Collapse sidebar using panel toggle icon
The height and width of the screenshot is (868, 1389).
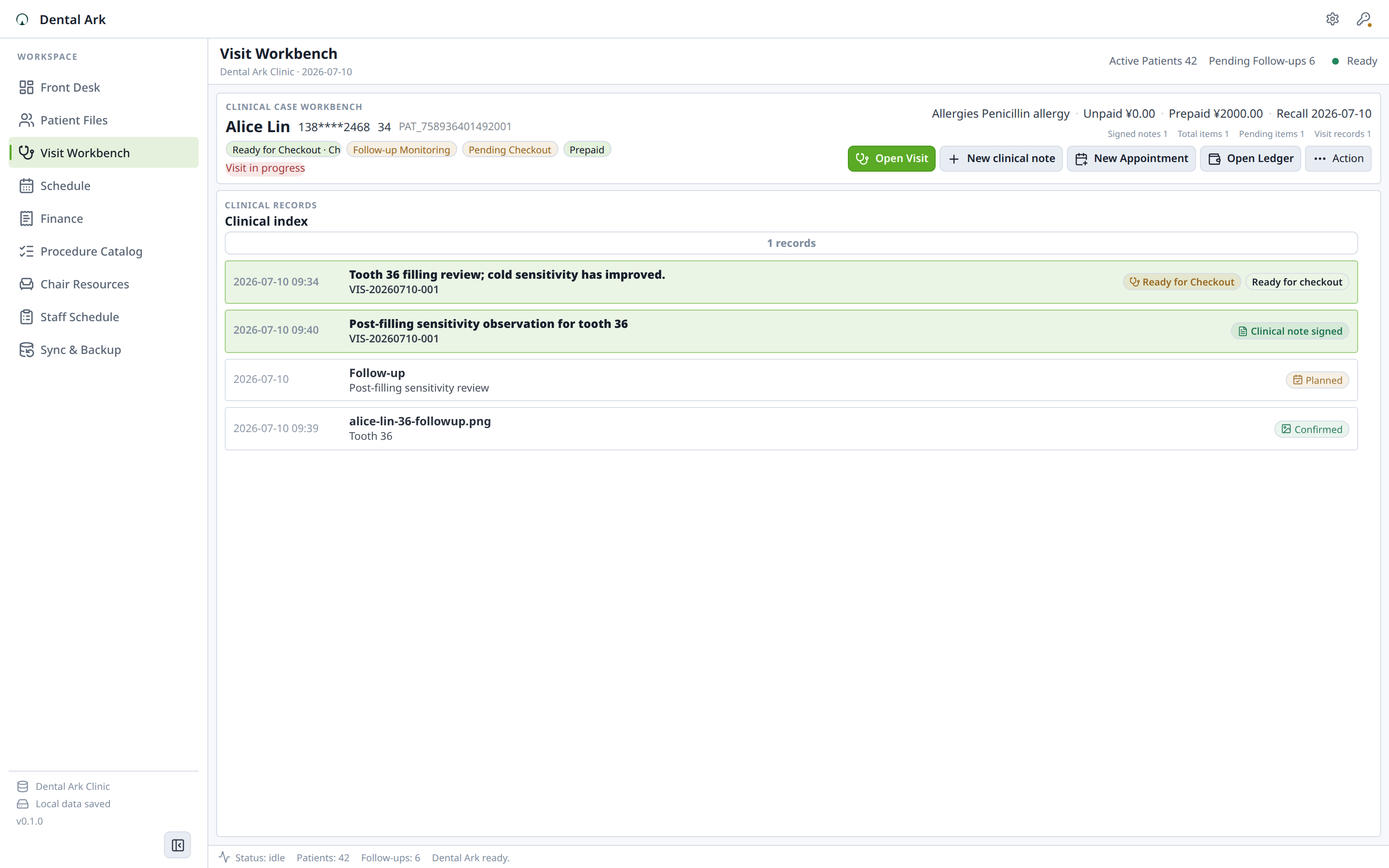tap(177, 845)
